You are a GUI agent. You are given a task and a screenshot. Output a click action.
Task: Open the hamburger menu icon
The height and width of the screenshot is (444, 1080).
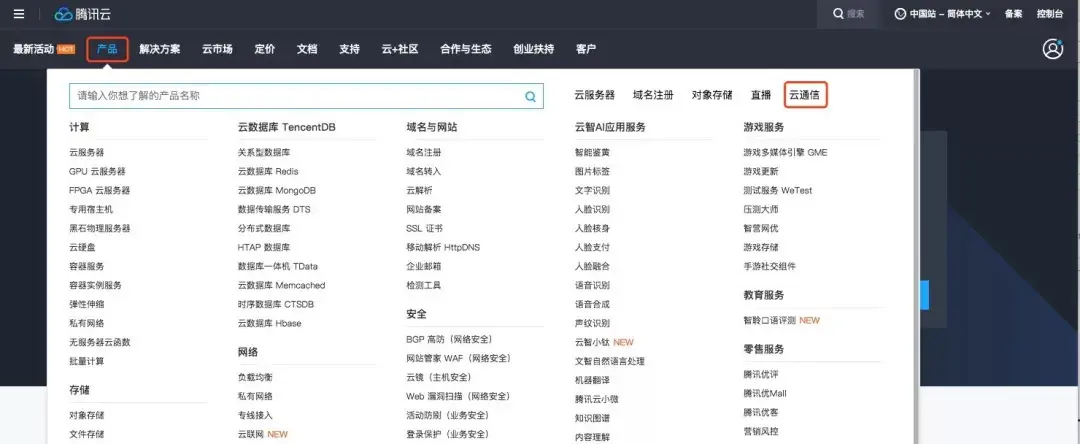click(x=19, y=14)
